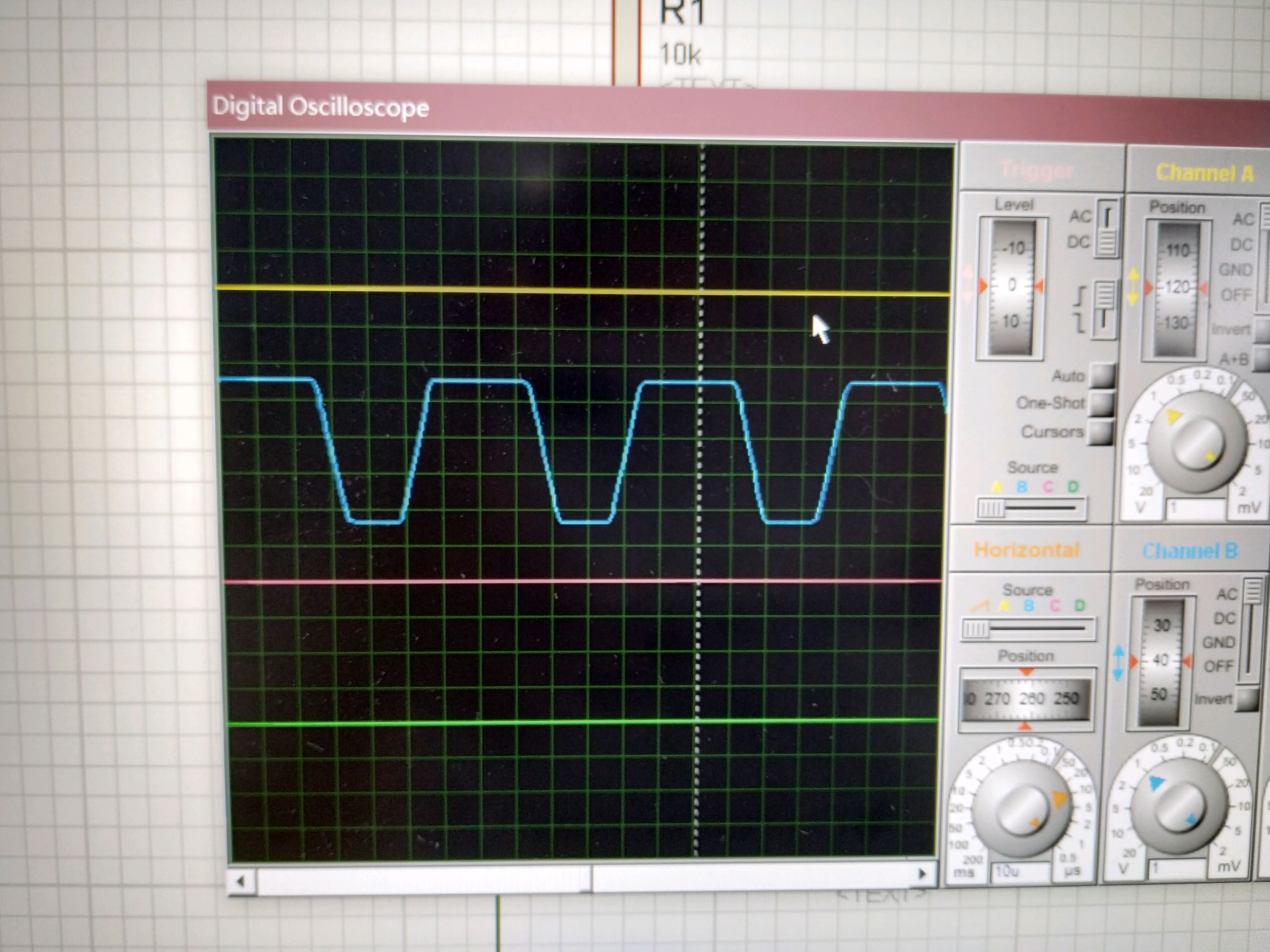The height and width of the screenshot is (952, 1270).
Task: Select yellow A in Horizontal Source
Action: pos(1004,605)
